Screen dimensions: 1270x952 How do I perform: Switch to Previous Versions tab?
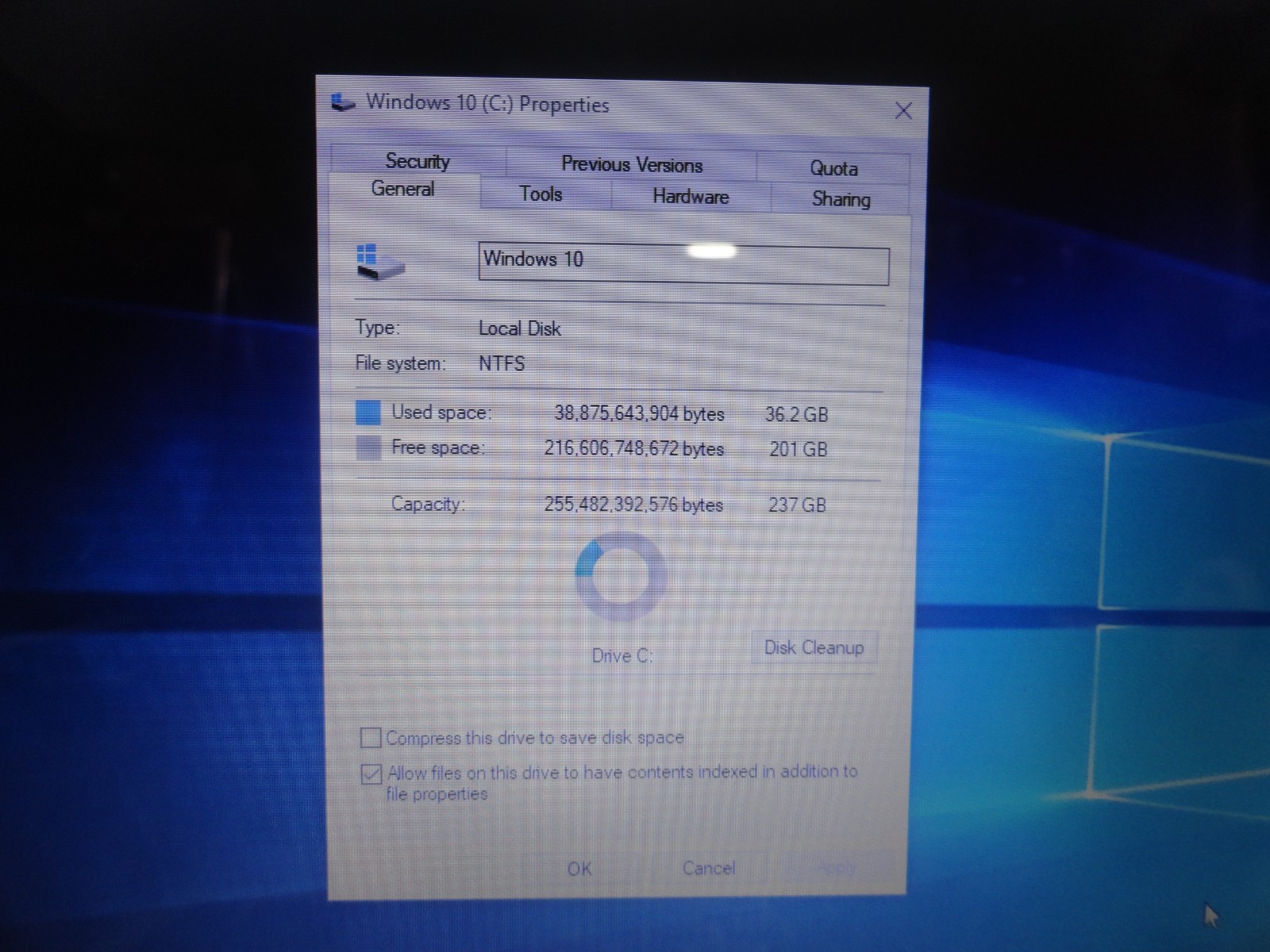(x=632, y=164)
